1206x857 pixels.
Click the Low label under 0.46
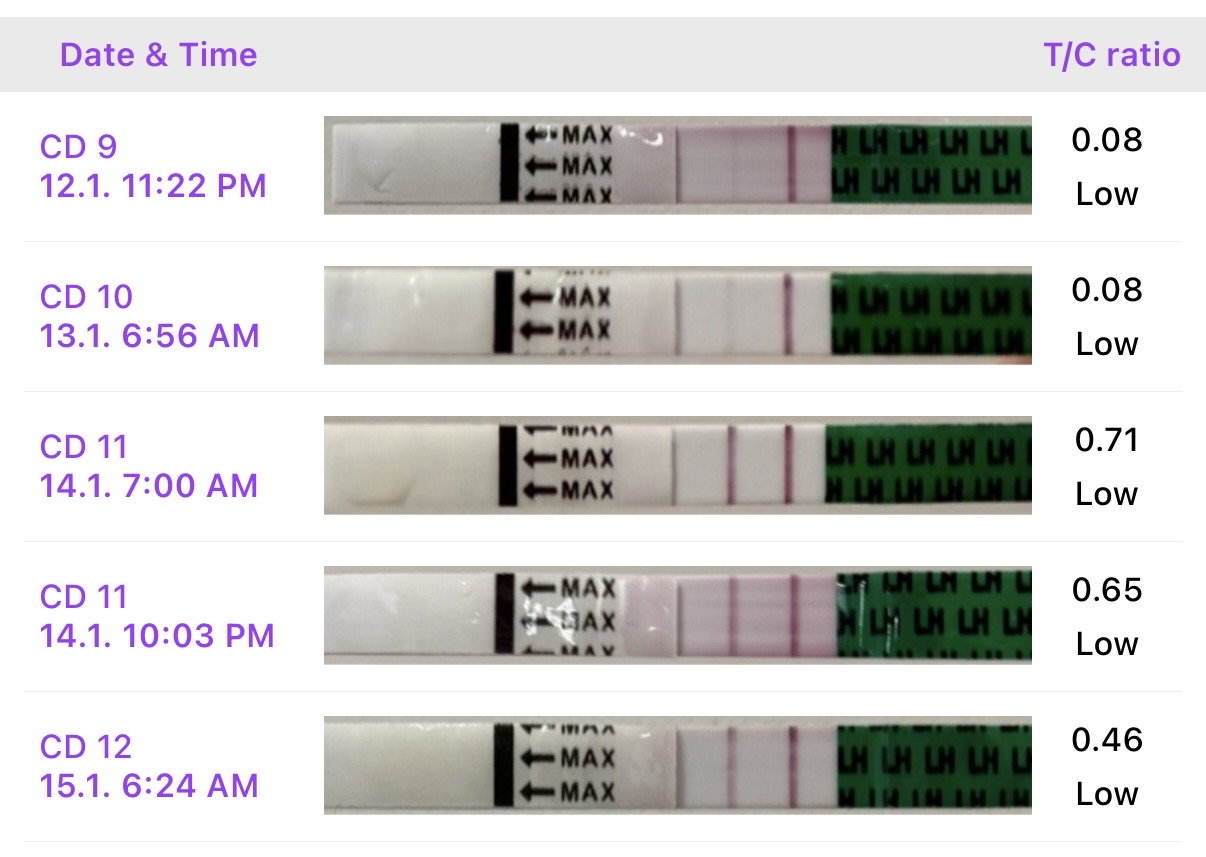pos(1106,794)
